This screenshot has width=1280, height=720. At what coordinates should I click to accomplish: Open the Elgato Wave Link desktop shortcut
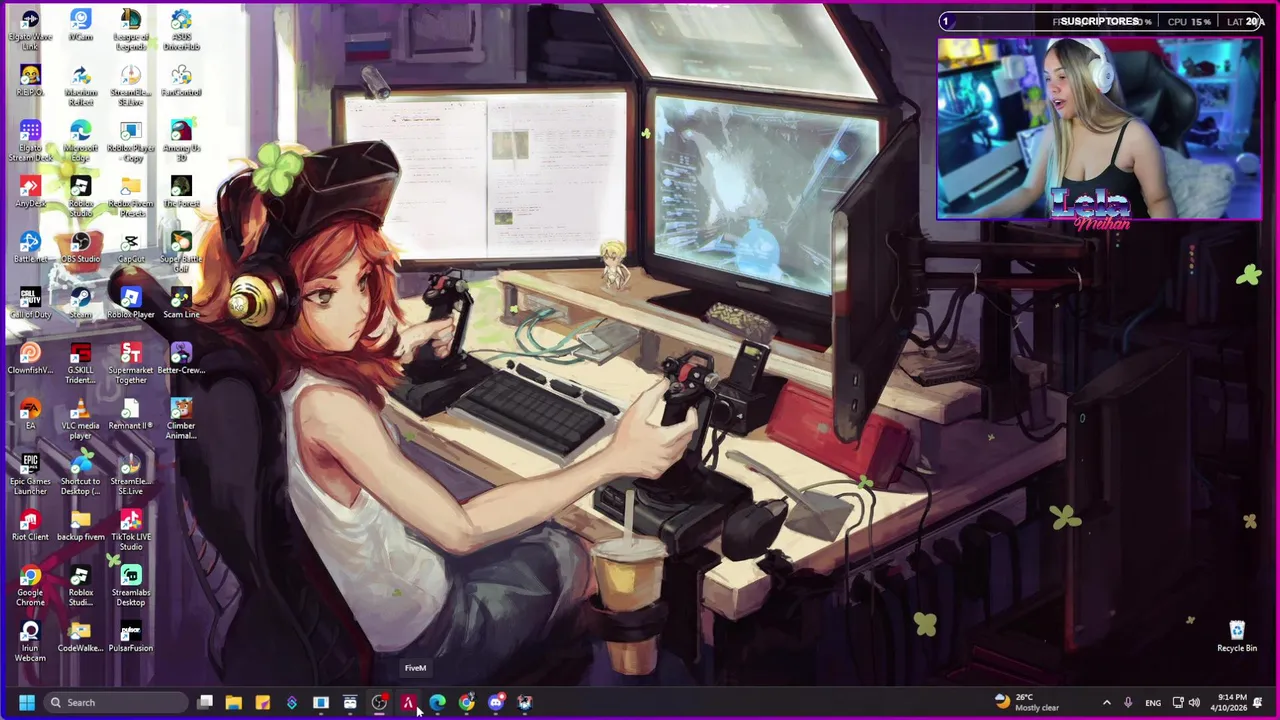click(x=30, y=30)
